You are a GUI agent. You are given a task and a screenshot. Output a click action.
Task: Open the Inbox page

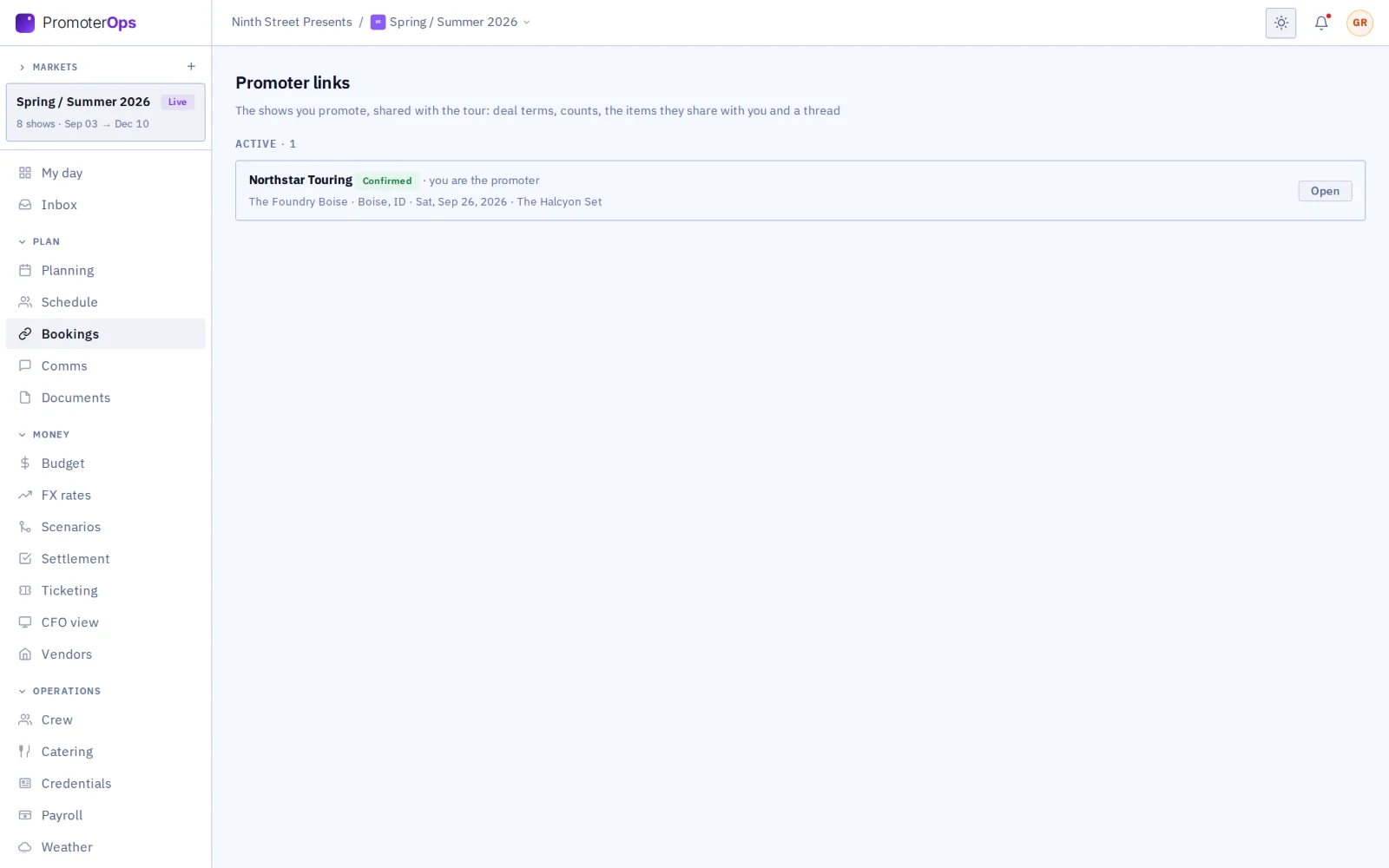point(106,205)
